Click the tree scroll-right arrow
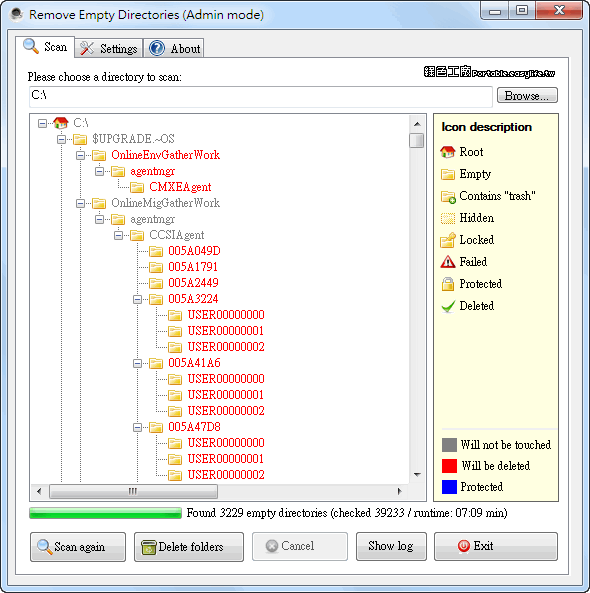 pyautogui.click(x=399, y=491)
